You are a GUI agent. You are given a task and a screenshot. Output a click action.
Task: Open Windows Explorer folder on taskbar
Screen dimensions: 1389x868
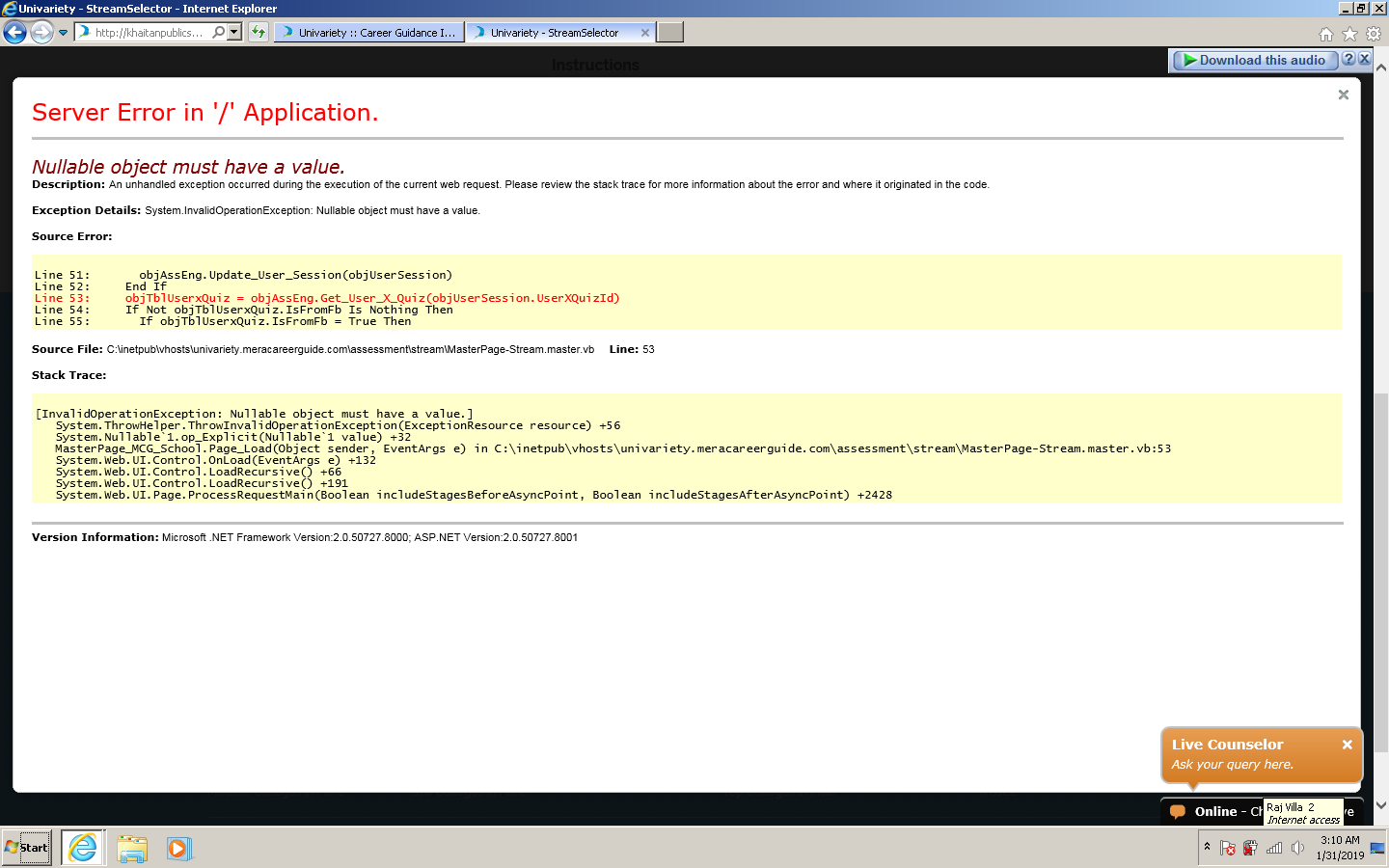132,849
